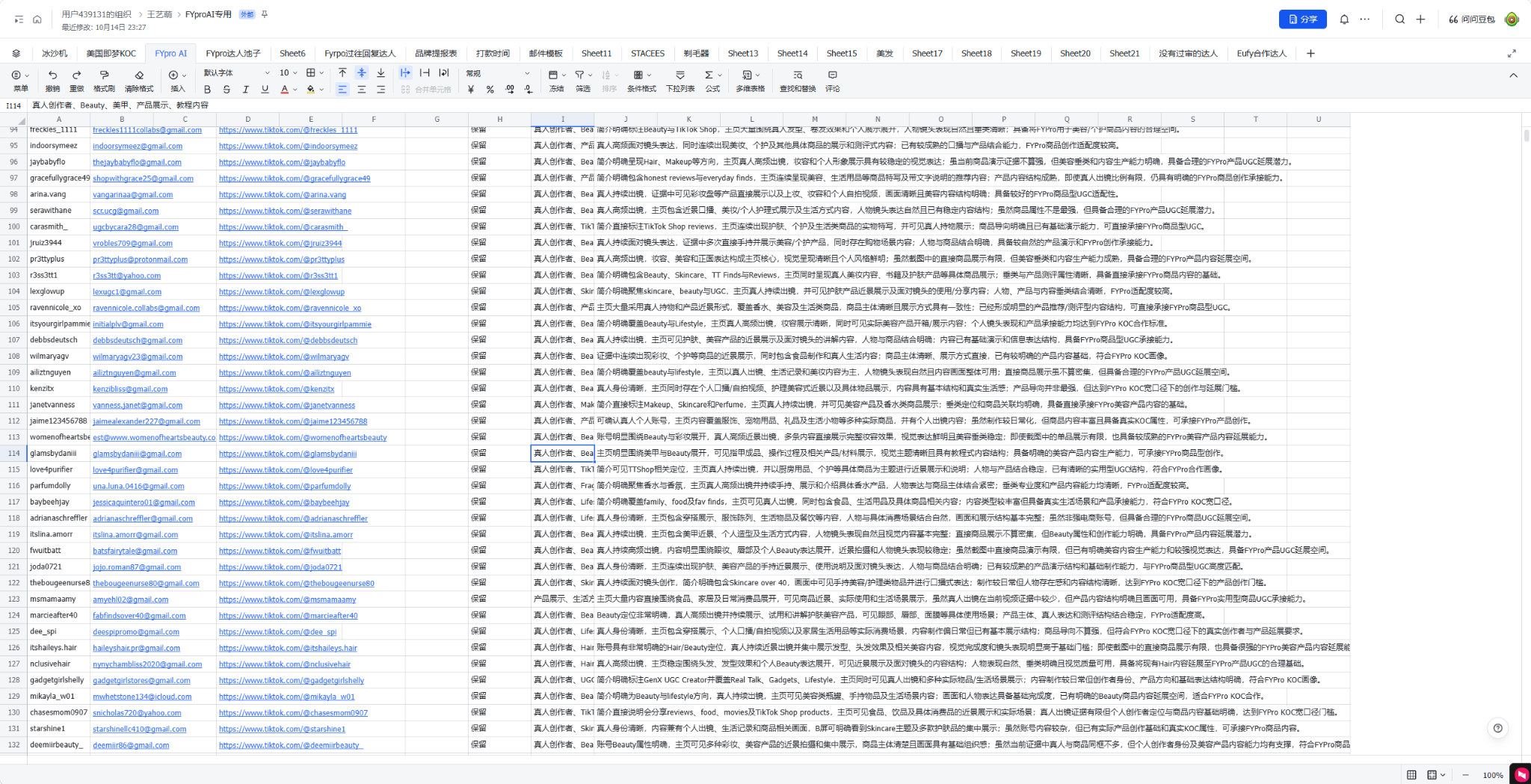Pin the document with the pushpin icon
1531x784 pixels.
(265, 14)
